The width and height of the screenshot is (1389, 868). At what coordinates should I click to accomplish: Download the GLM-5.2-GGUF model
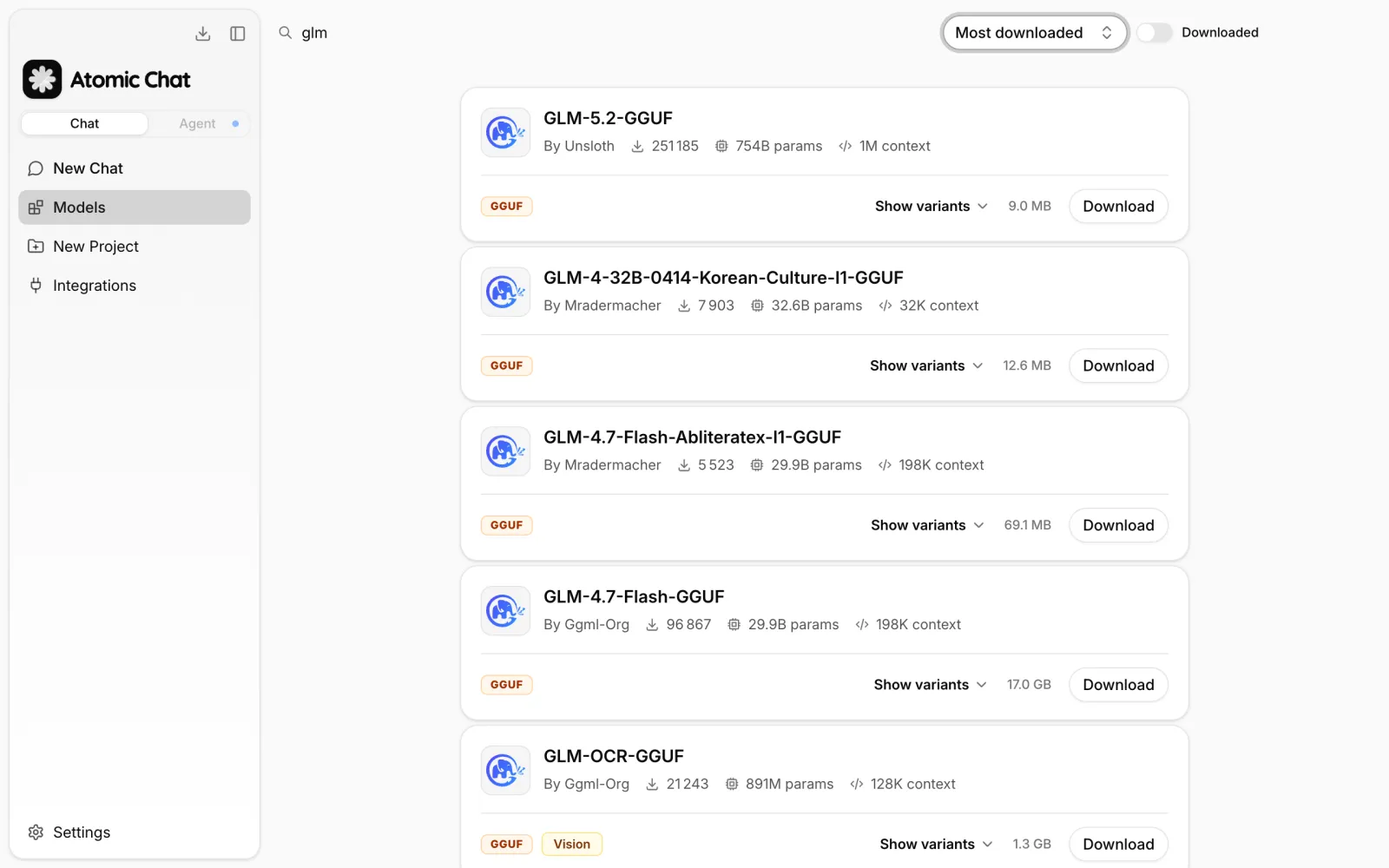point(1118,207)
